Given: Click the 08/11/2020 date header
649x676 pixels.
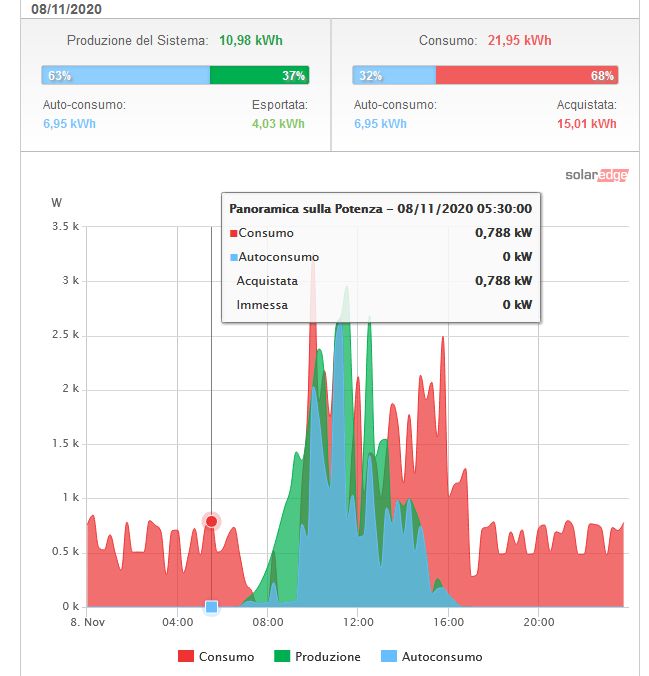Looking at the screenshot, I should point(65,9).
